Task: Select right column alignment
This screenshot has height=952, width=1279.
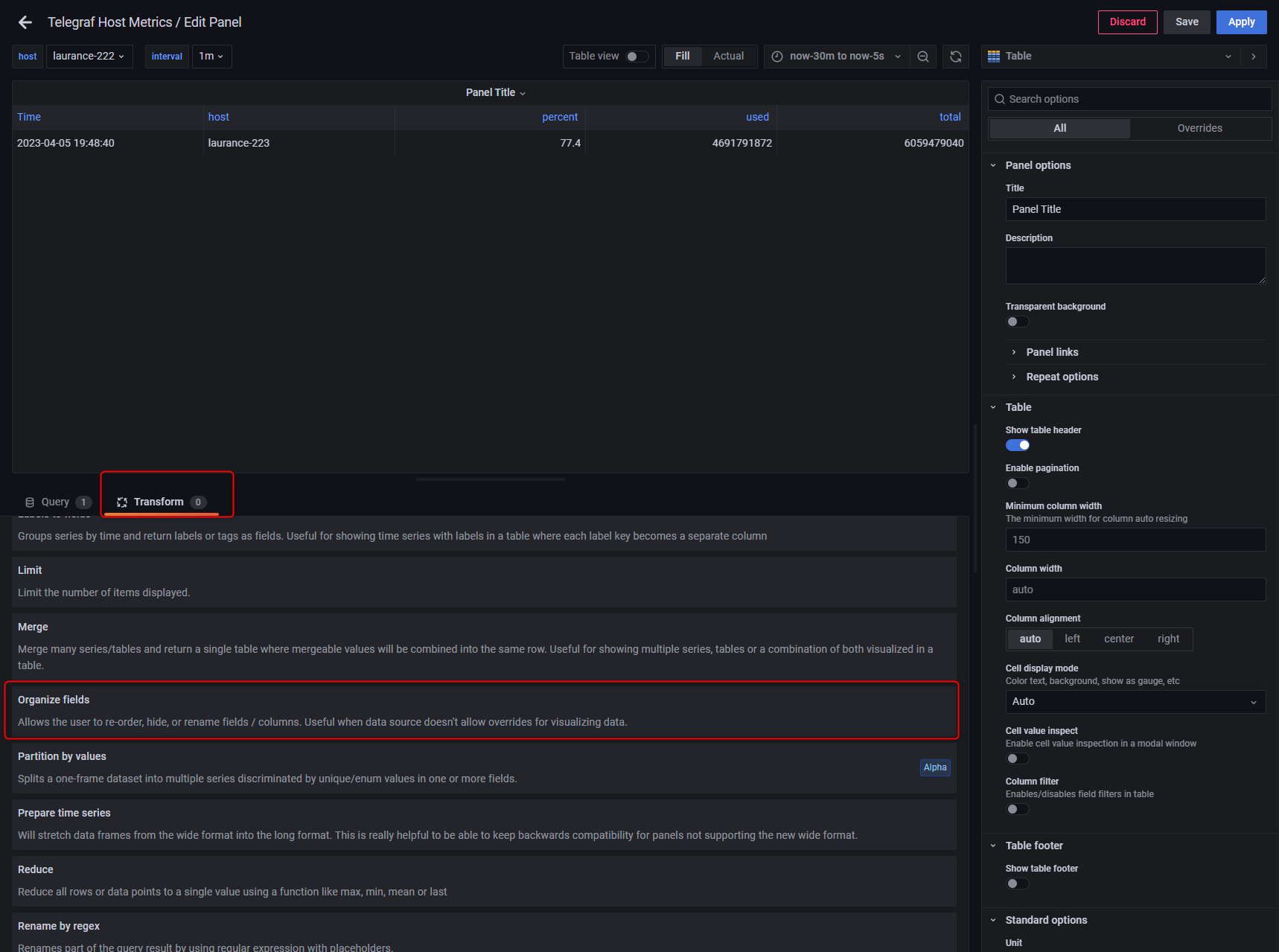Action: click(1168, 639)
